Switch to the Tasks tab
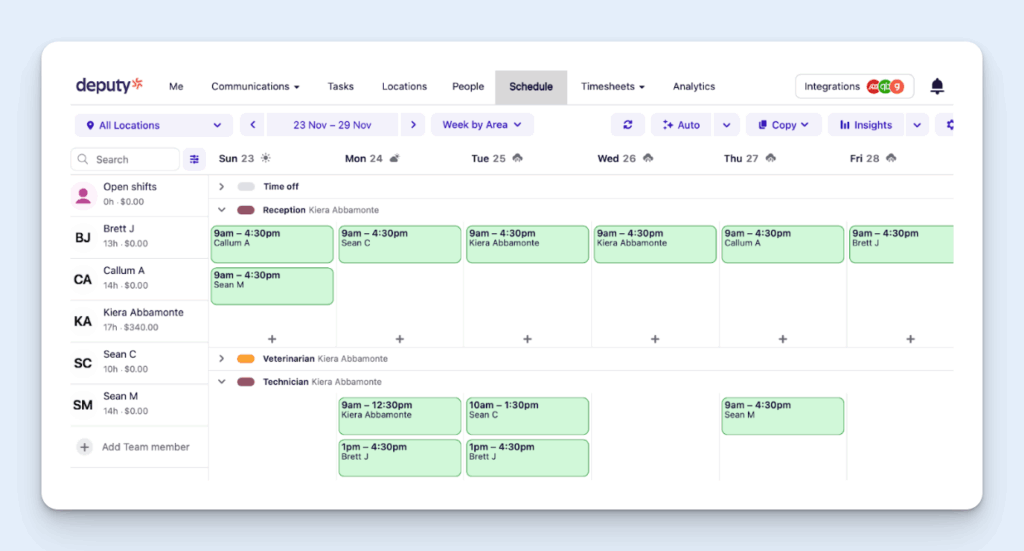 pyautogui.click(x=340, y=86)
